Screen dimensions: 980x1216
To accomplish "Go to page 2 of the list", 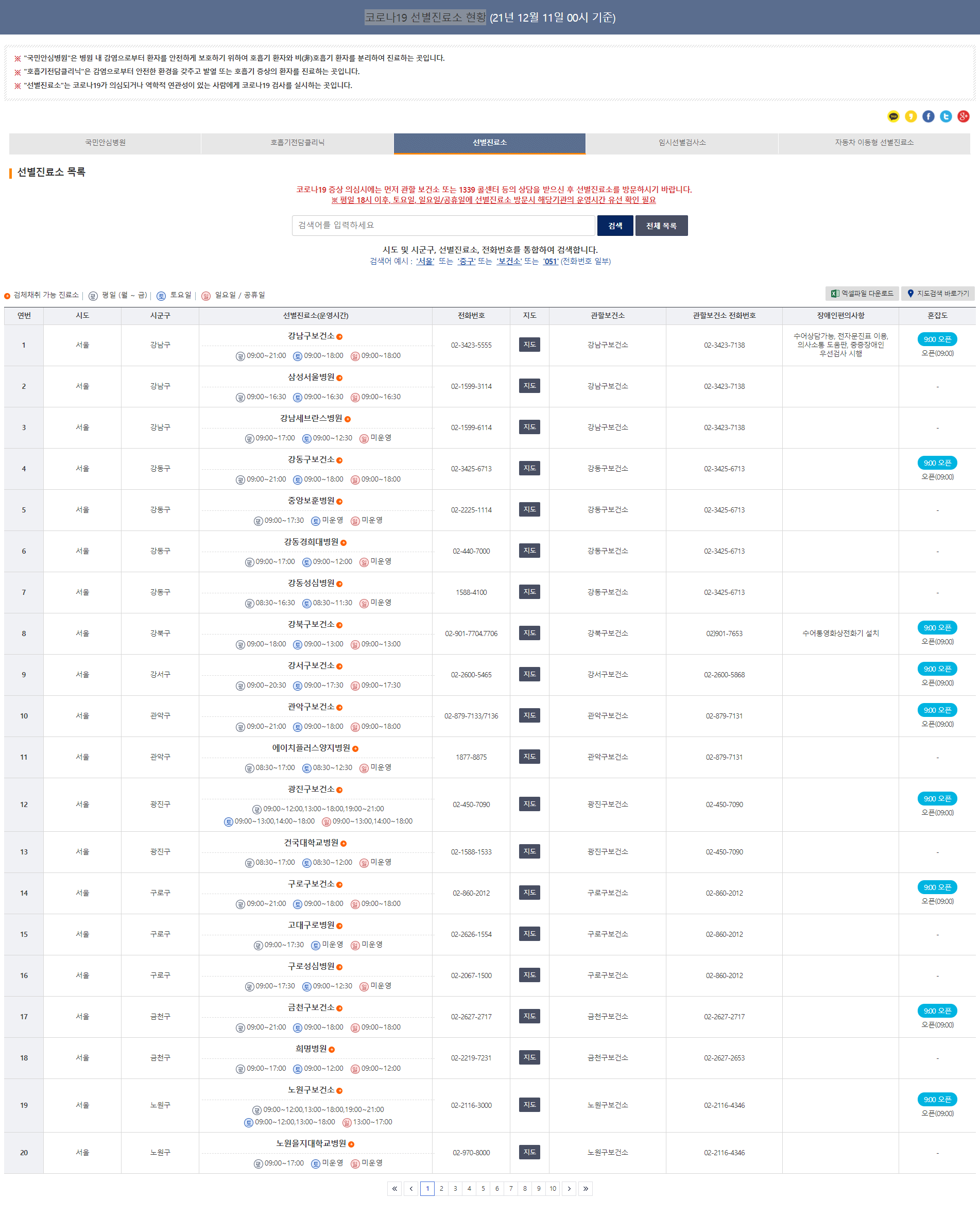I will [x=441, y=1188].
